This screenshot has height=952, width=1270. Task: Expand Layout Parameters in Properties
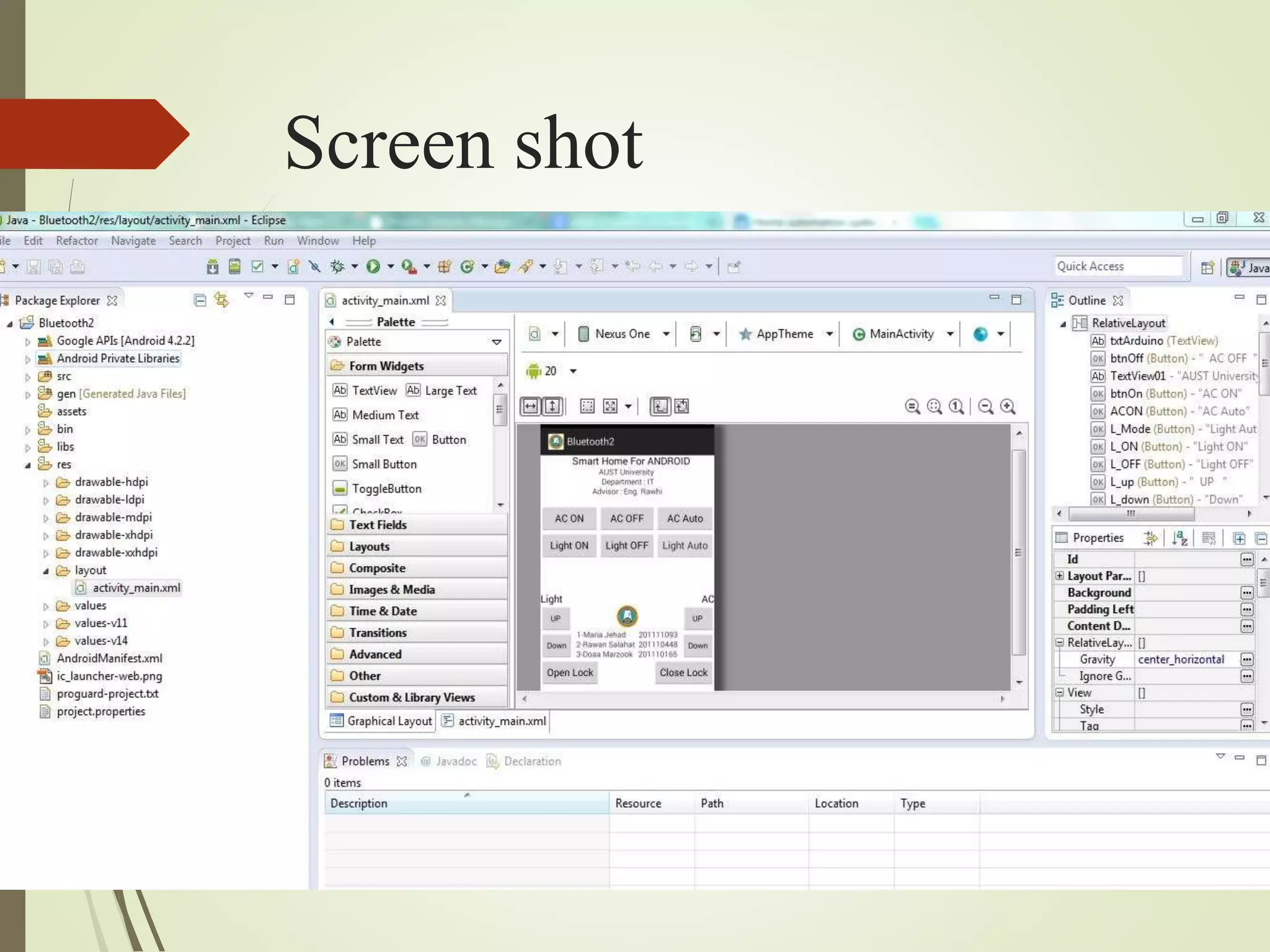click(x=1060, y=576)
